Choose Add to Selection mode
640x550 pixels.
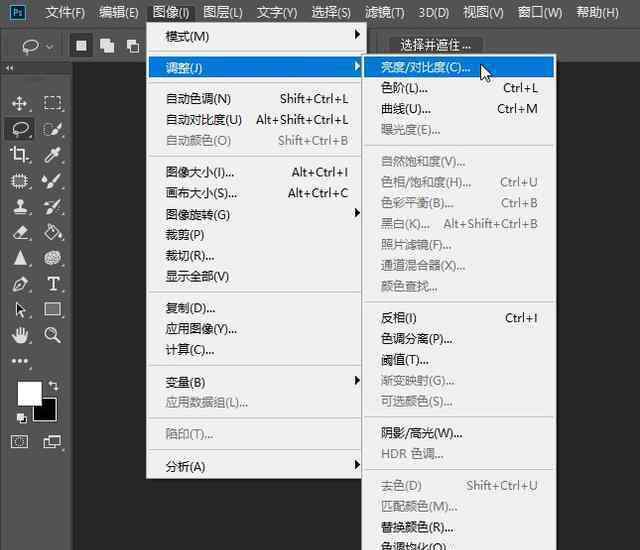click(x=107, y=45)
